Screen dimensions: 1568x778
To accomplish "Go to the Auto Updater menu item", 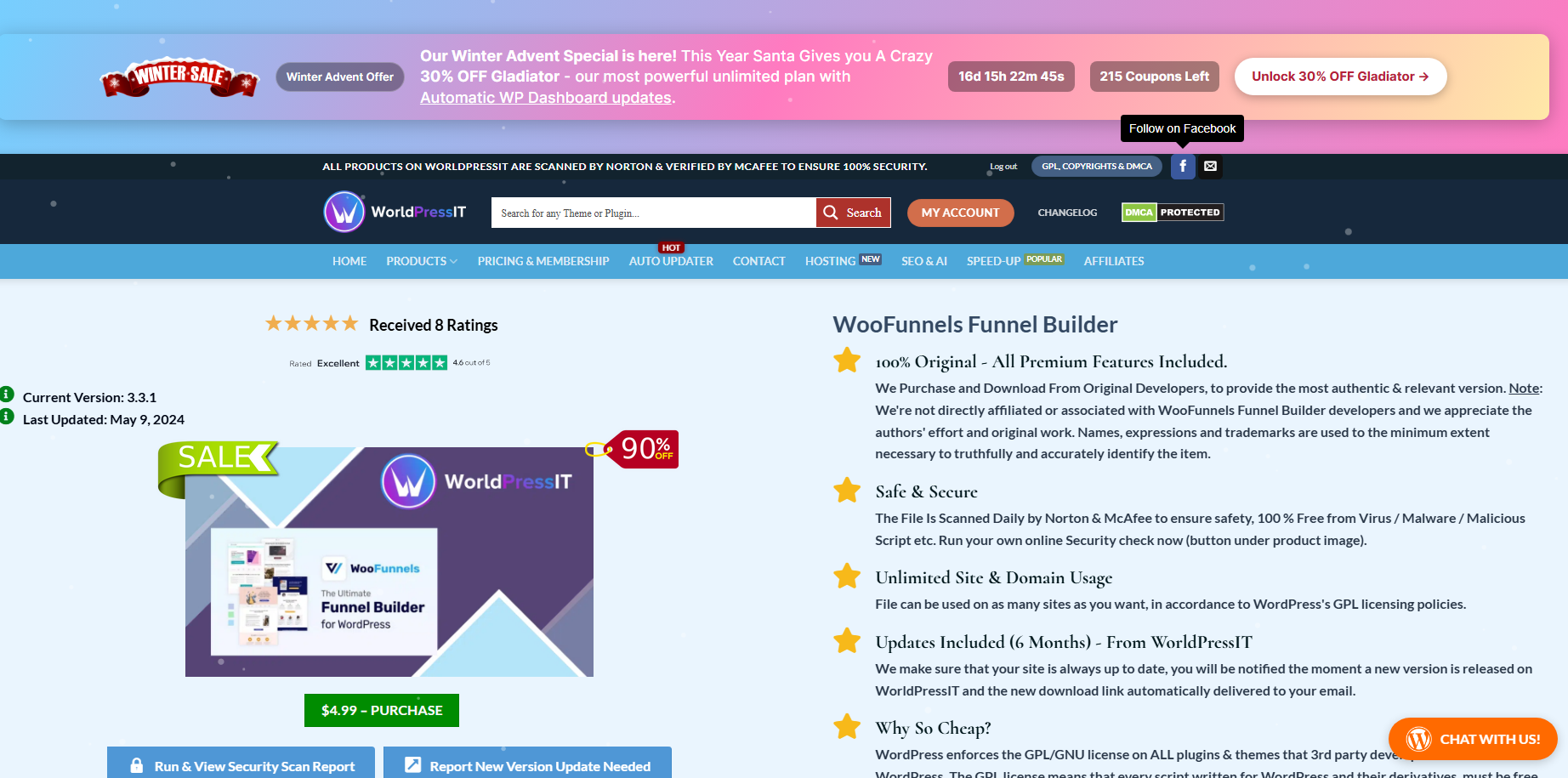I will pos(670,262).
